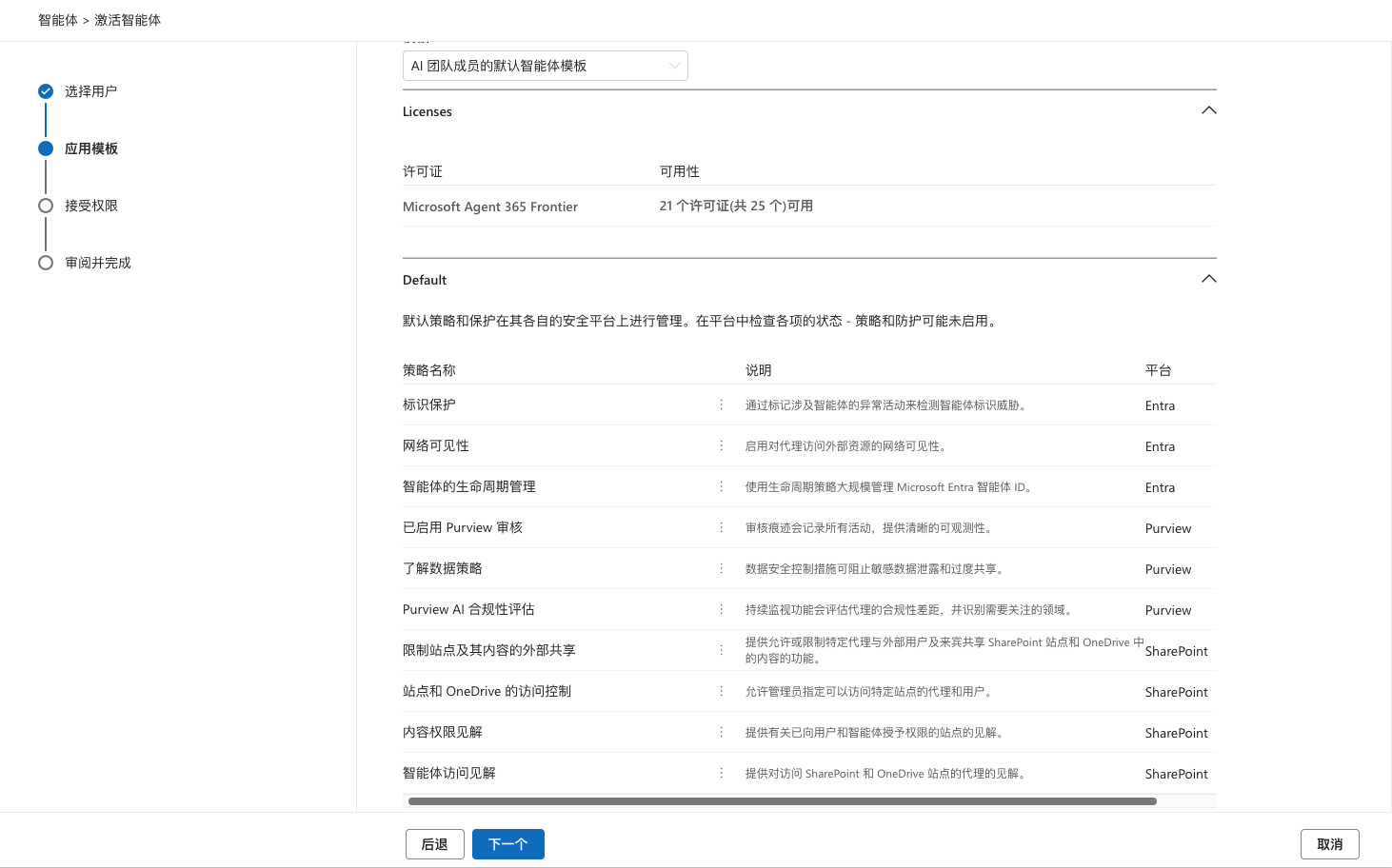Collapse the Default section

coord(1209,279)
